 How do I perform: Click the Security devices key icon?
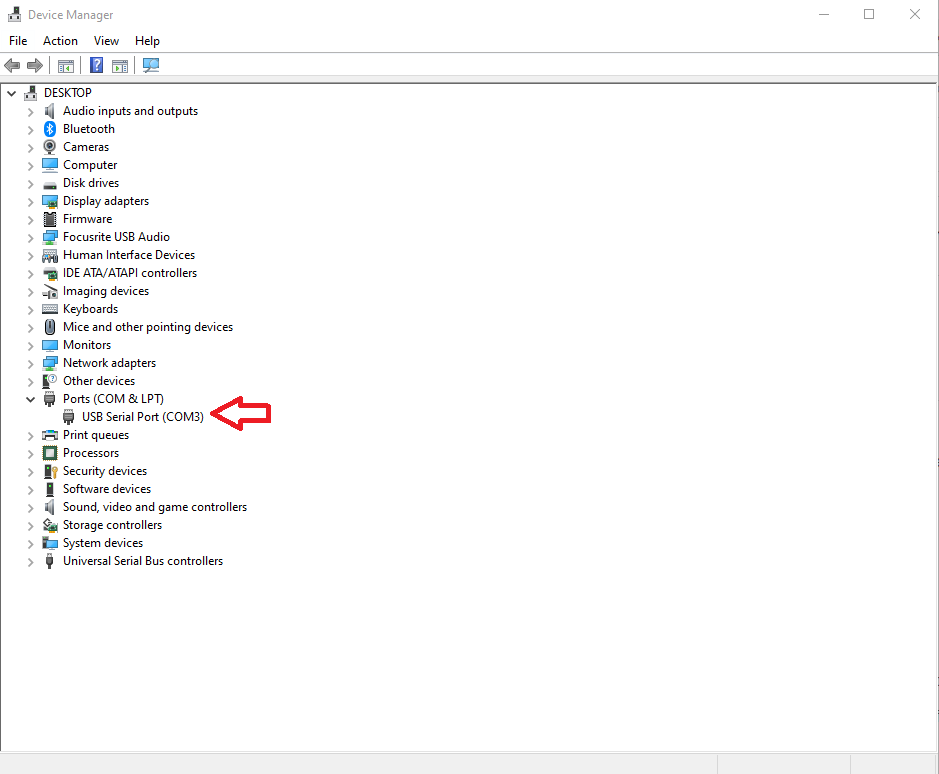pos(50,471)
